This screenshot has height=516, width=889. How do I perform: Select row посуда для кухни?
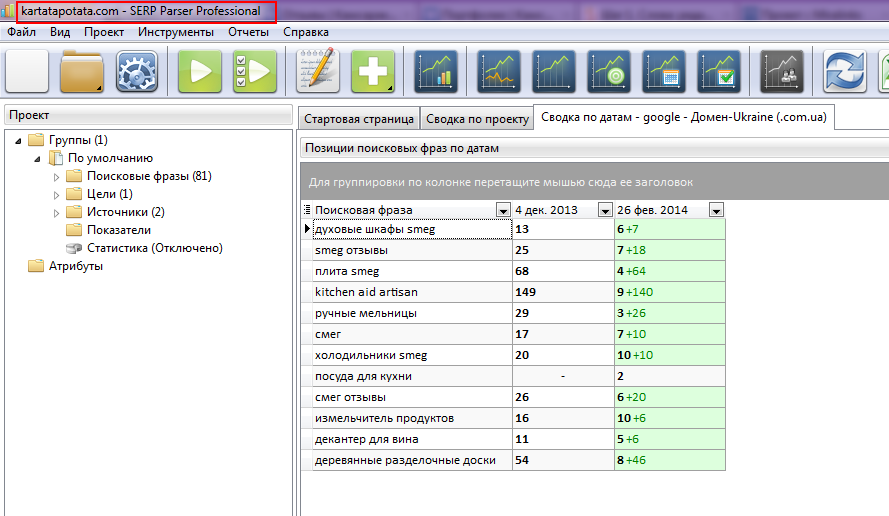tap(412, 376)
